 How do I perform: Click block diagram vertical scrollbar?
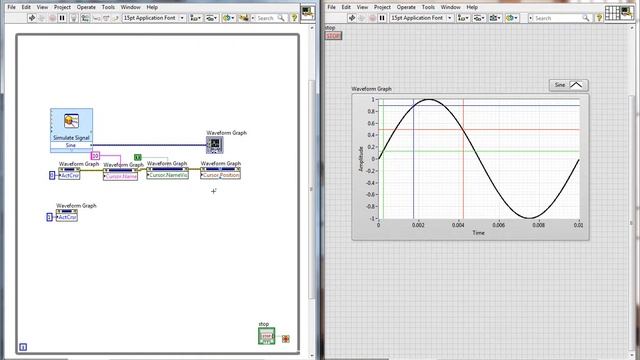312,190
